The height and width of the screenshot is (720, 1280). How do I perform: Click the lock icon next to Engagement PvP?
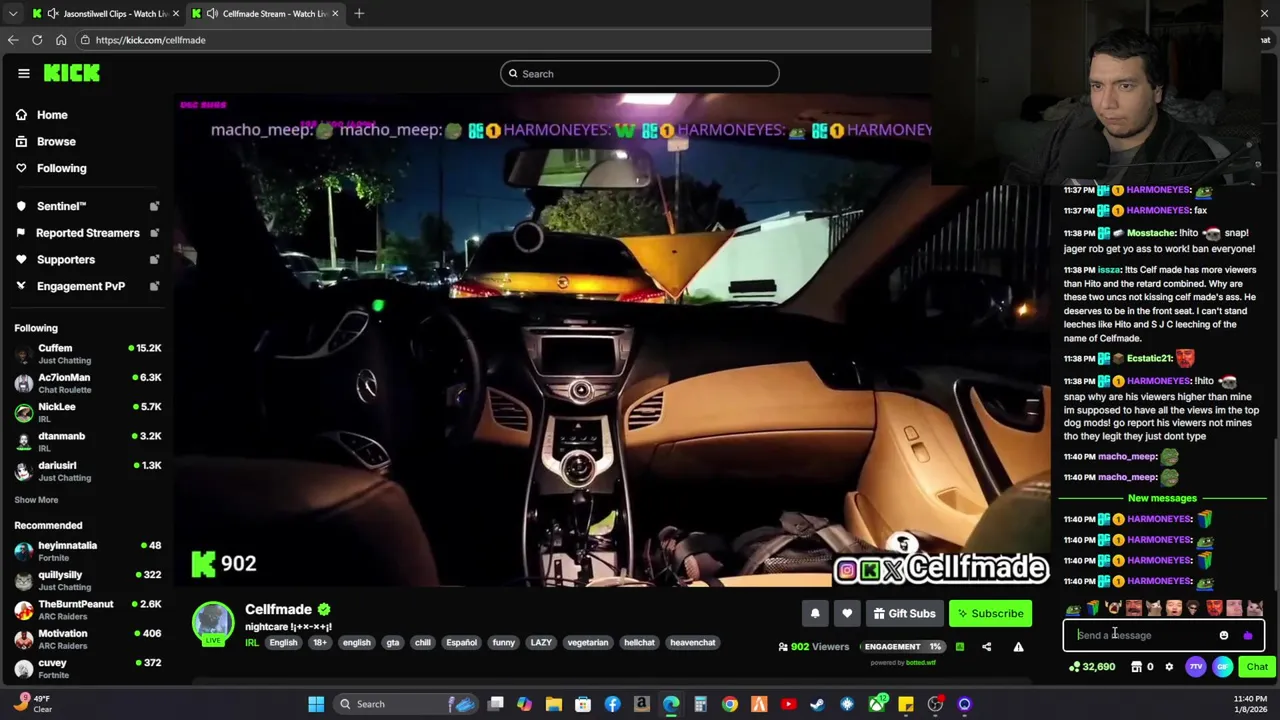[x=154, y=286]
